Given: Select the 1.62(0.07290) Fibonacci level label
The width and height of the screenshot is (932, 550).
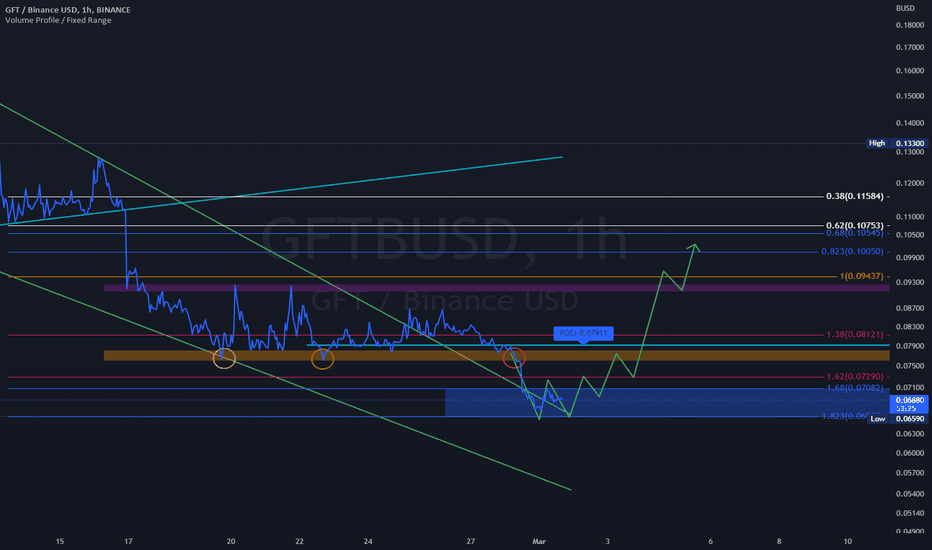Looking at the screenshot, I should coord(855,376).
